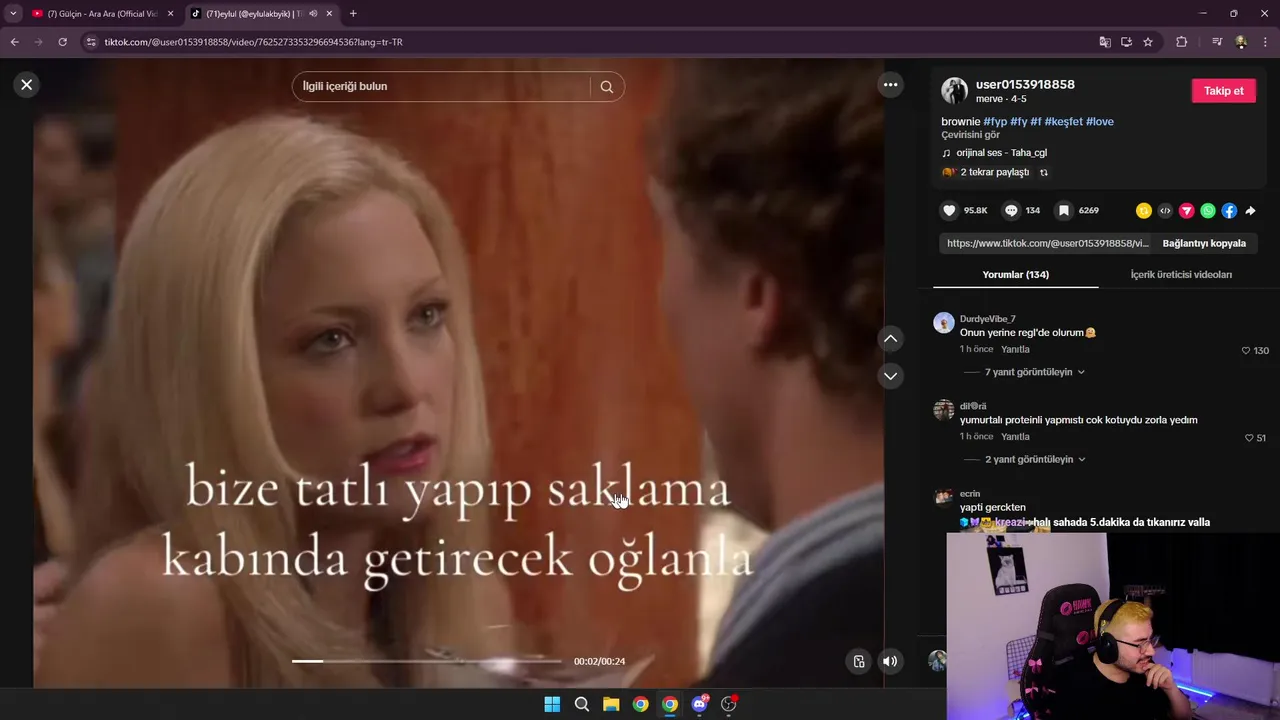1280x720 pixels.
Task: Click DurdyeVibe_7's comment avatar
Action: [x=944, y=322]
